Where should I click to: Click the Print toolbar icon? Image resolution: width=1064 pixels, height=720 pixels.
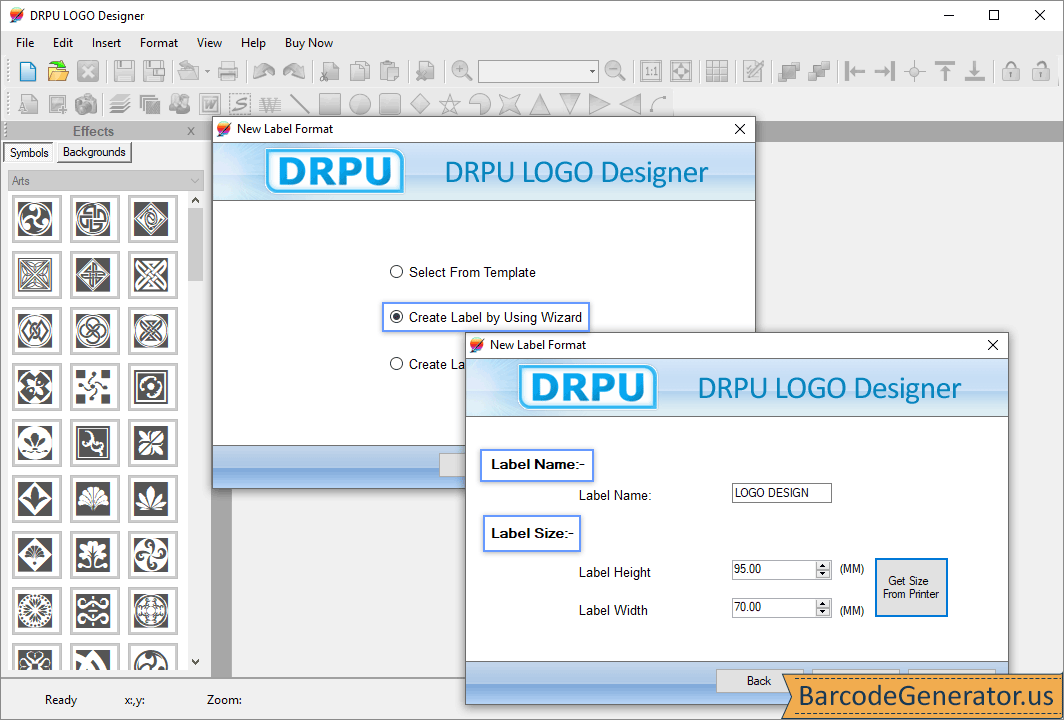228,71
